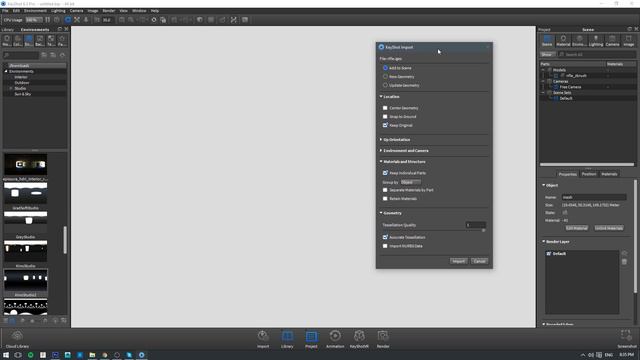Click the Import button in the dialog
The image size is (640, 360).
tap(459, 261)
